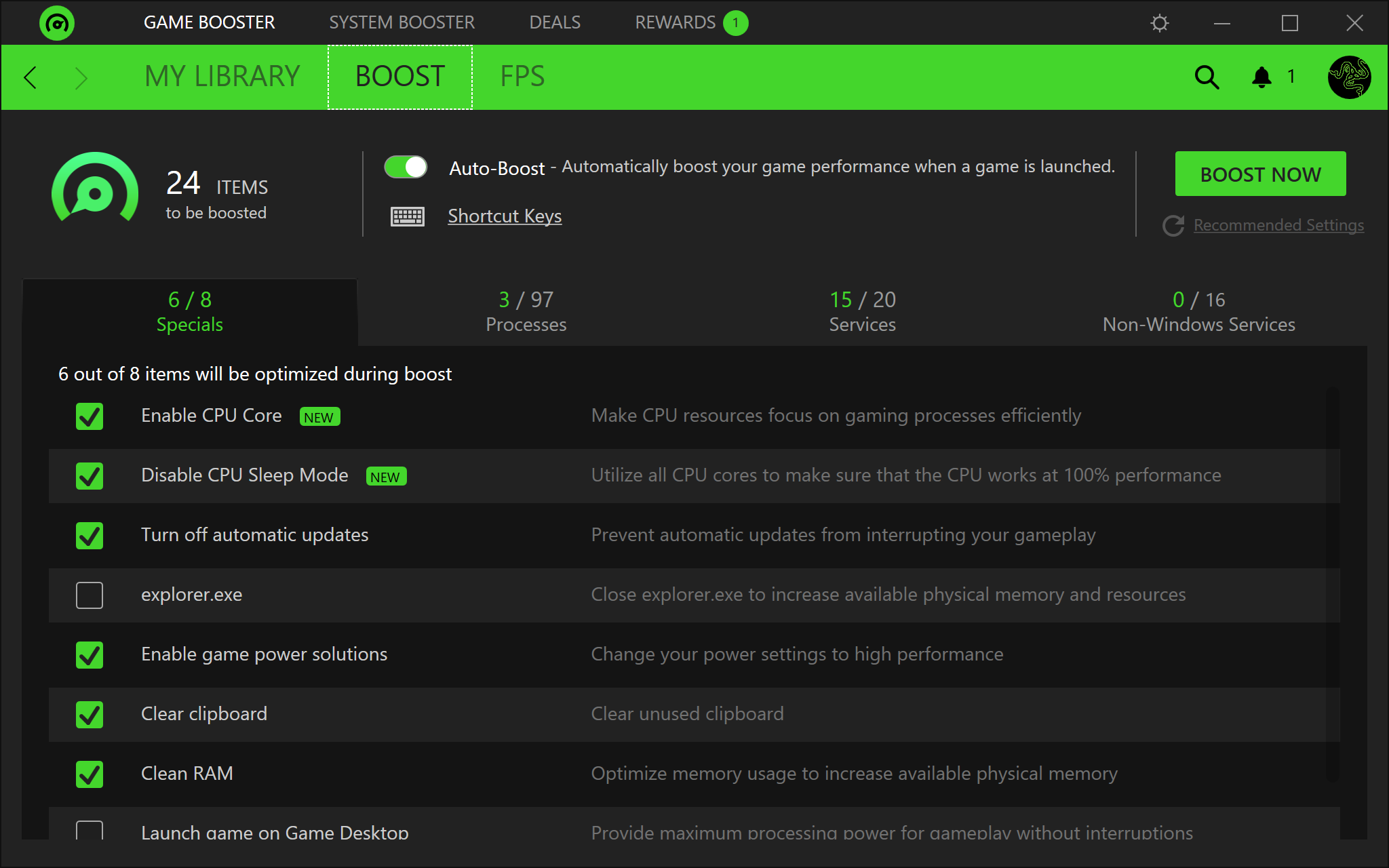Switch to the Processes tab
This screenshot has height=868, width=1389.
coord(526,312)
